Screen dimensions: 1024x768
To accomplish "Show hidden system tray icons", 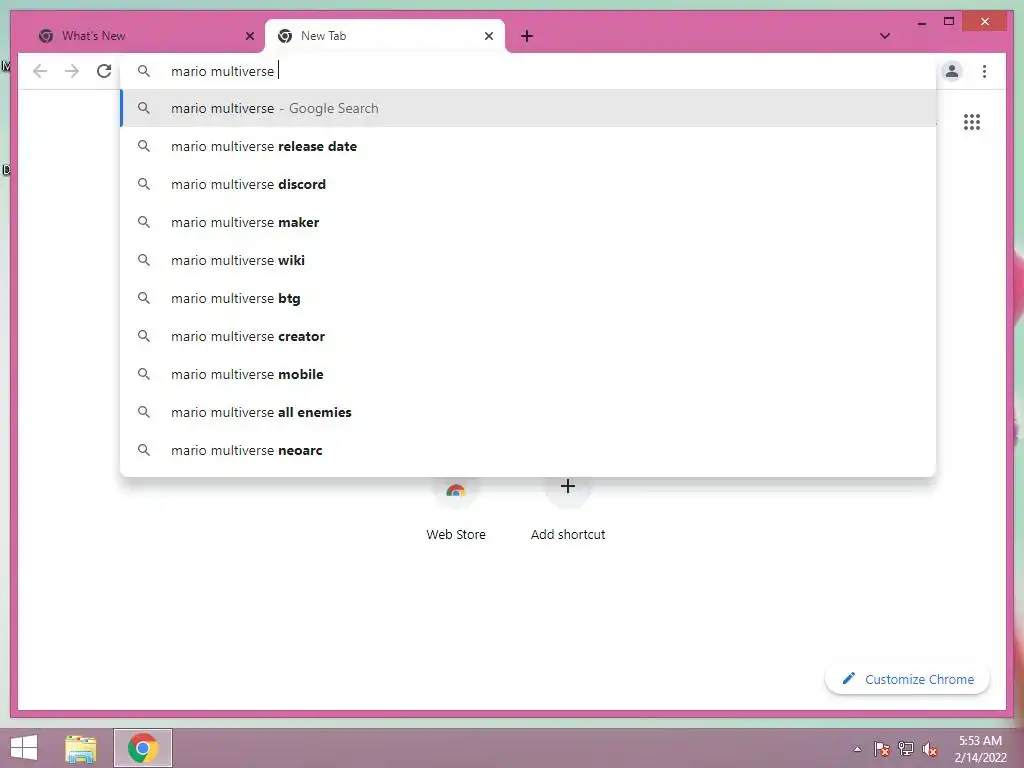I will [857, 749].
